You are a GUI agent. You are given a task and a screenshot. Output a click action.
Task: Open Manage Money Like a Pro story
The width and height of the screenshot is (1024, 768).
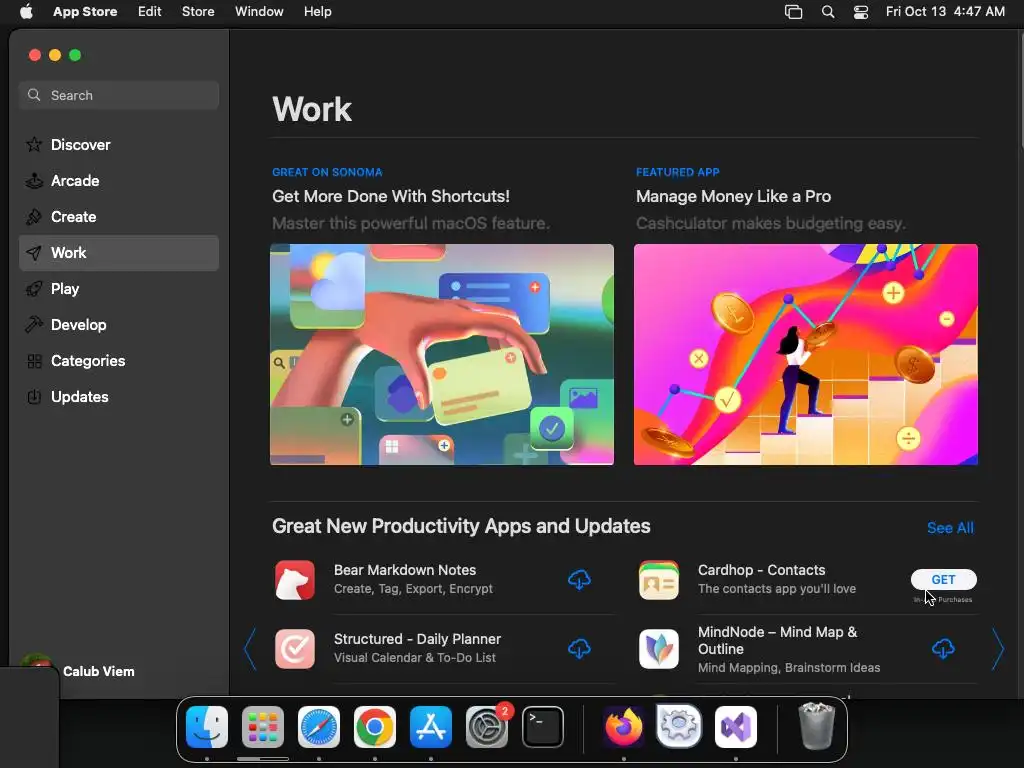tap(733, 197)
